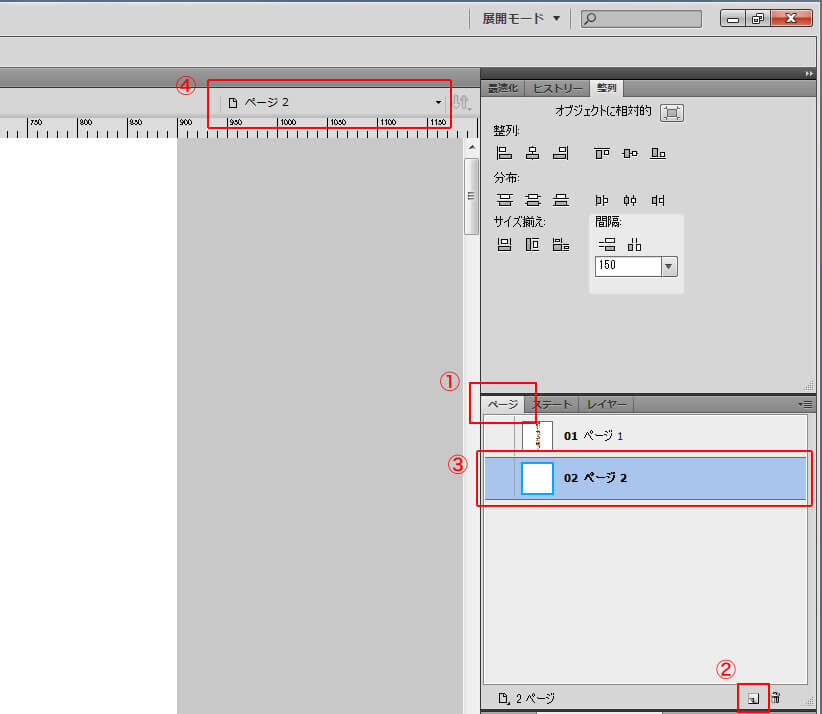Click the align right edges icon

[x=561, y=153]
